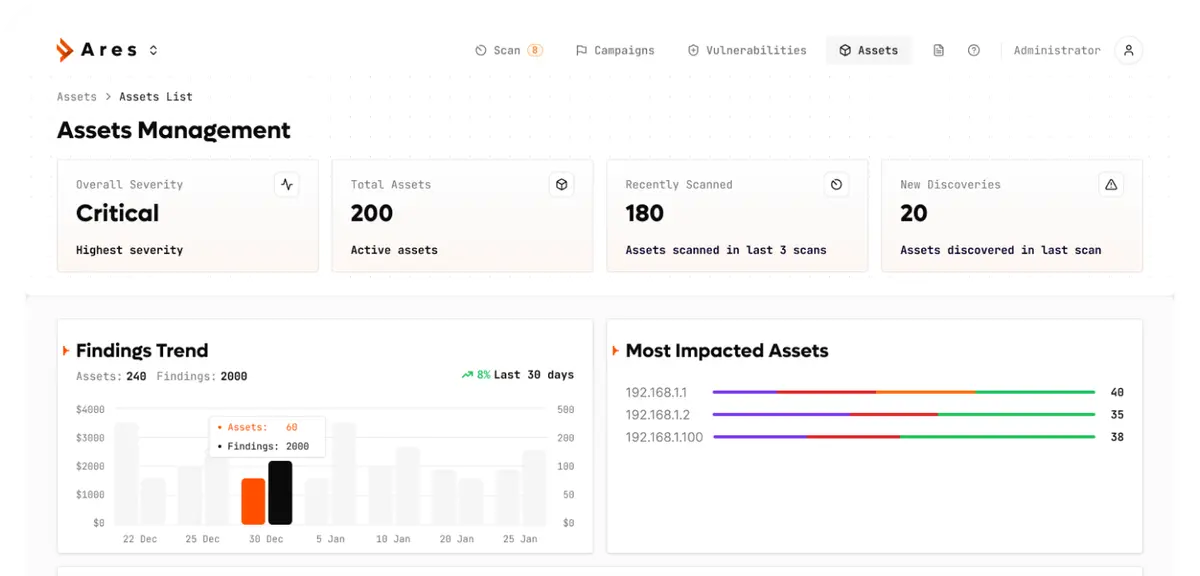Click the New Discoveries alert triangle icon

(1111, 184)
